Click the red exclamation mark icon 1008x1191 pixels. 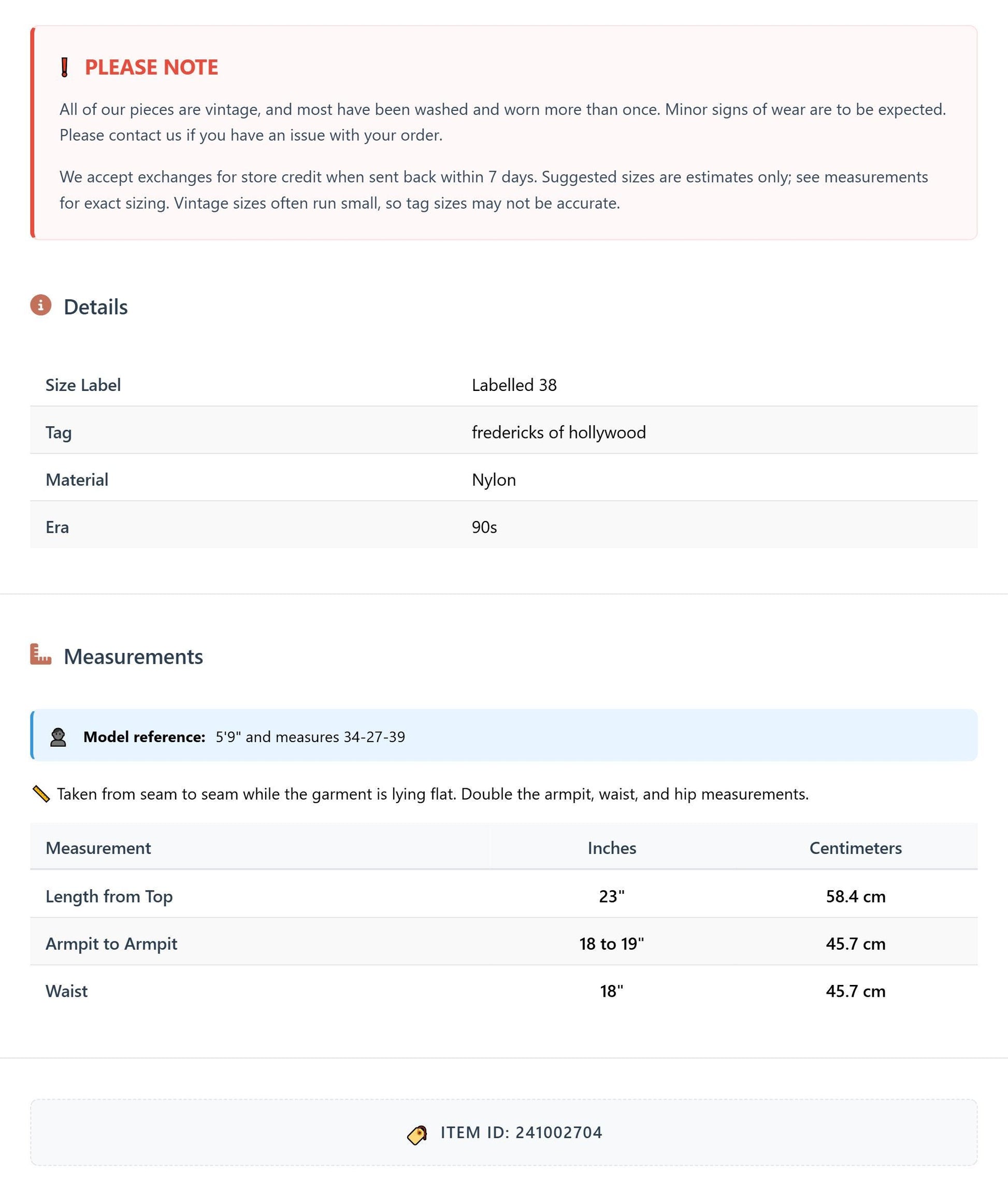pyautogui.click(x=65, y=67)
